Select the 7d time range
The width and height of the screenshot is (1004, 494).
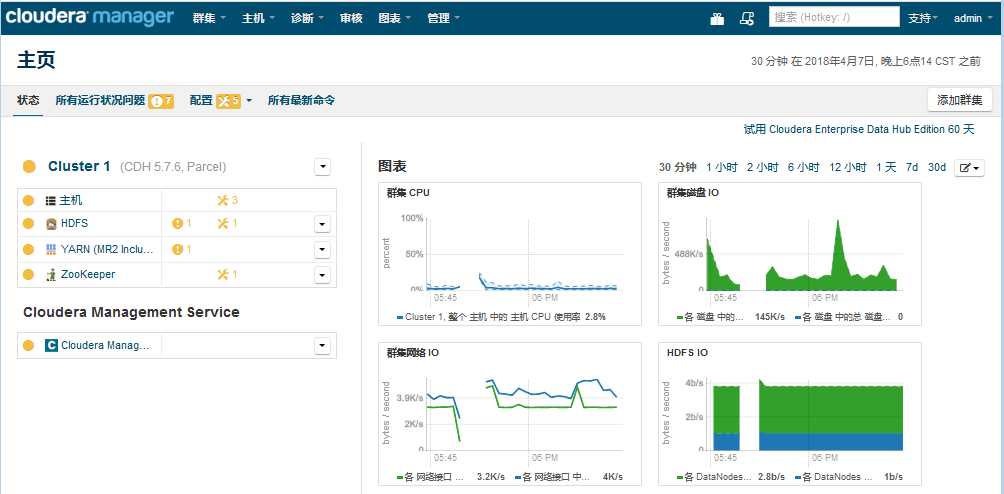(x=912, y=167)
